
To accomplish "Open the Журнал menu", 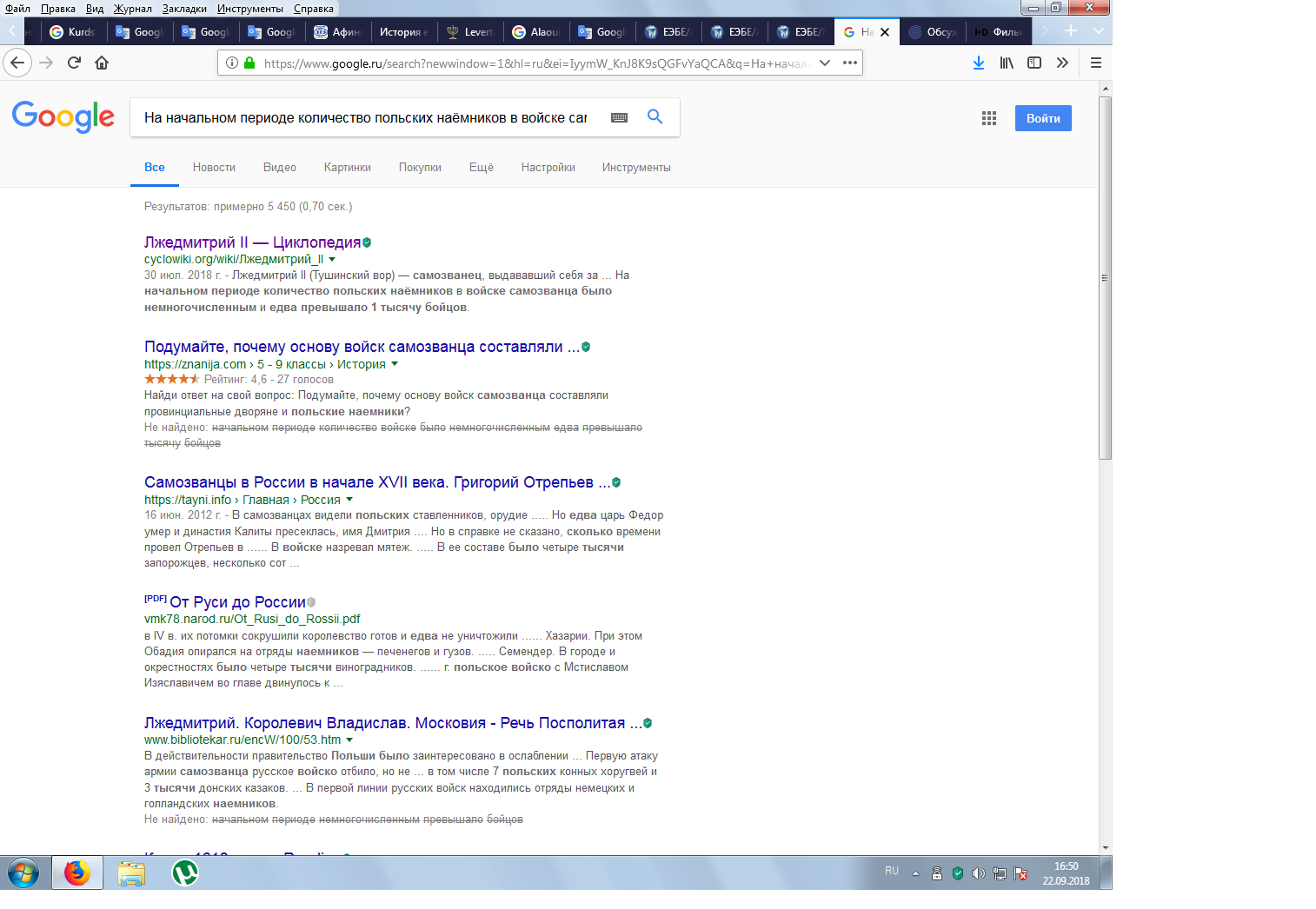I will (x=132, y=8).
